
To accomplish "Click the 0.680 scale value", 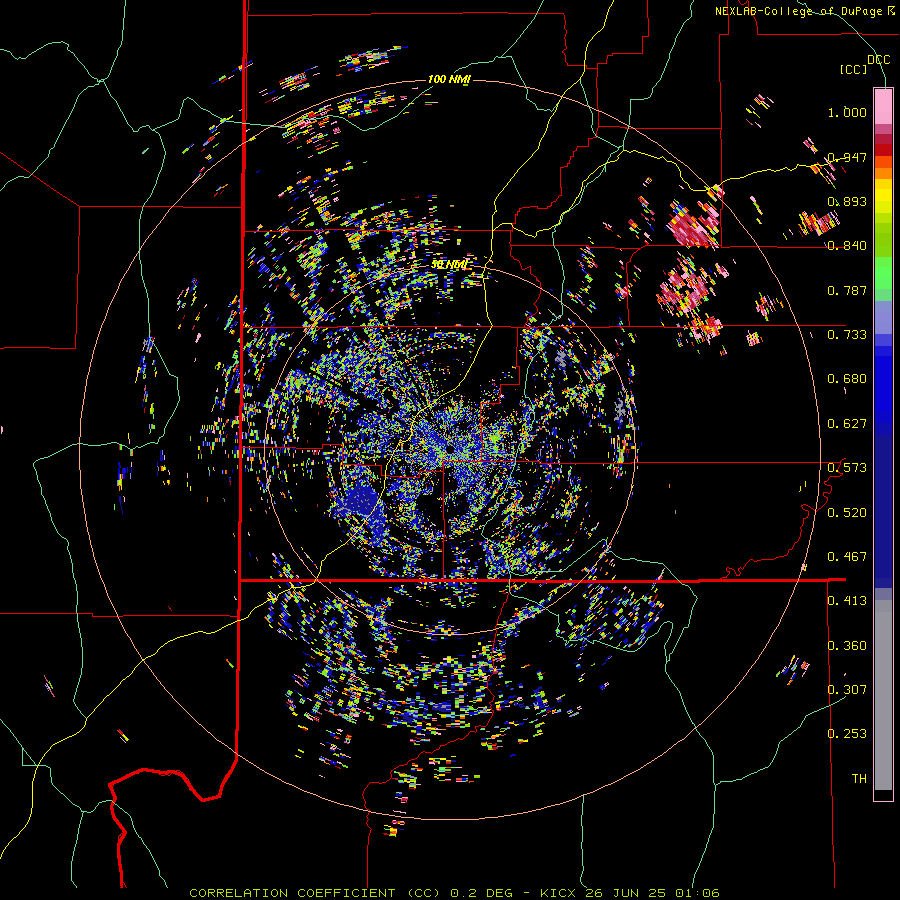I will tap(847, 379).
